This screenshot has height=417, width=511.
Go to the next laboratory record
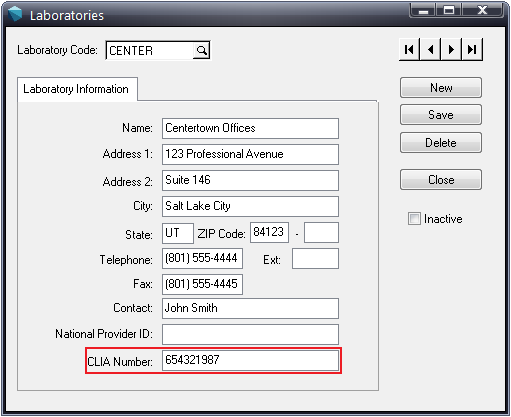pos(451,49)
